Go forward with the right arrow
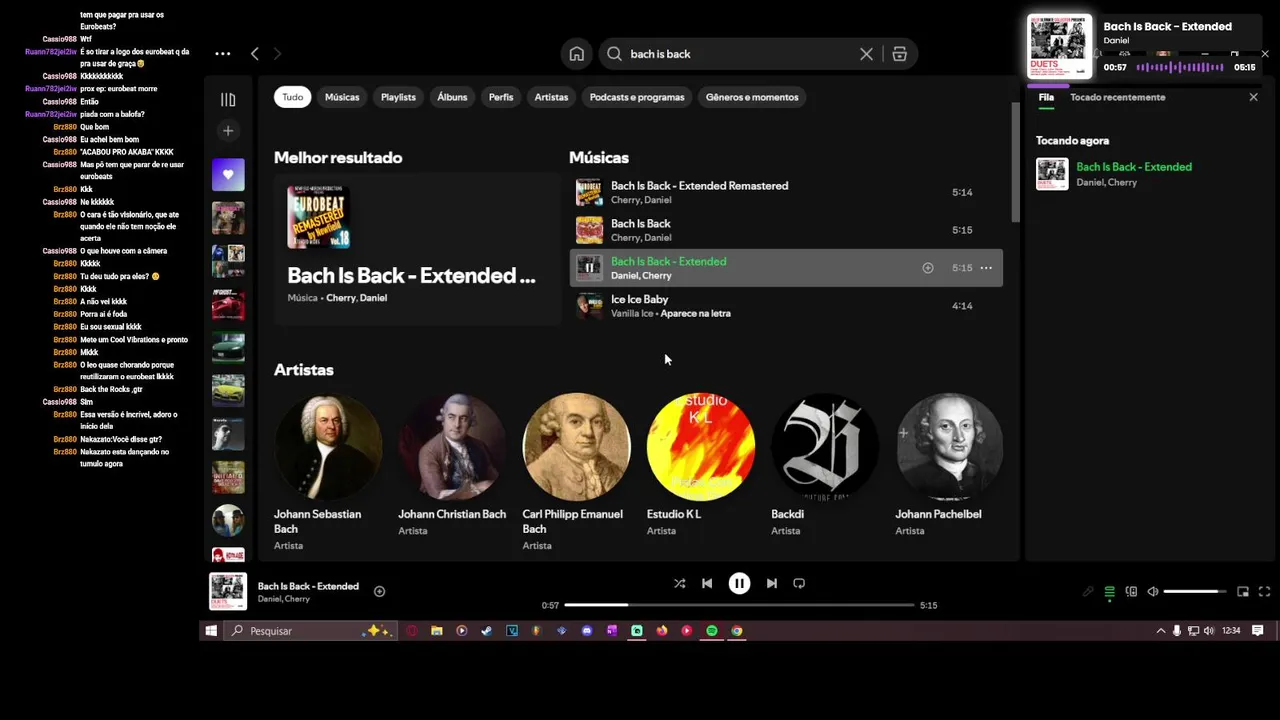 pyautogui.click(x=278, y=54)
